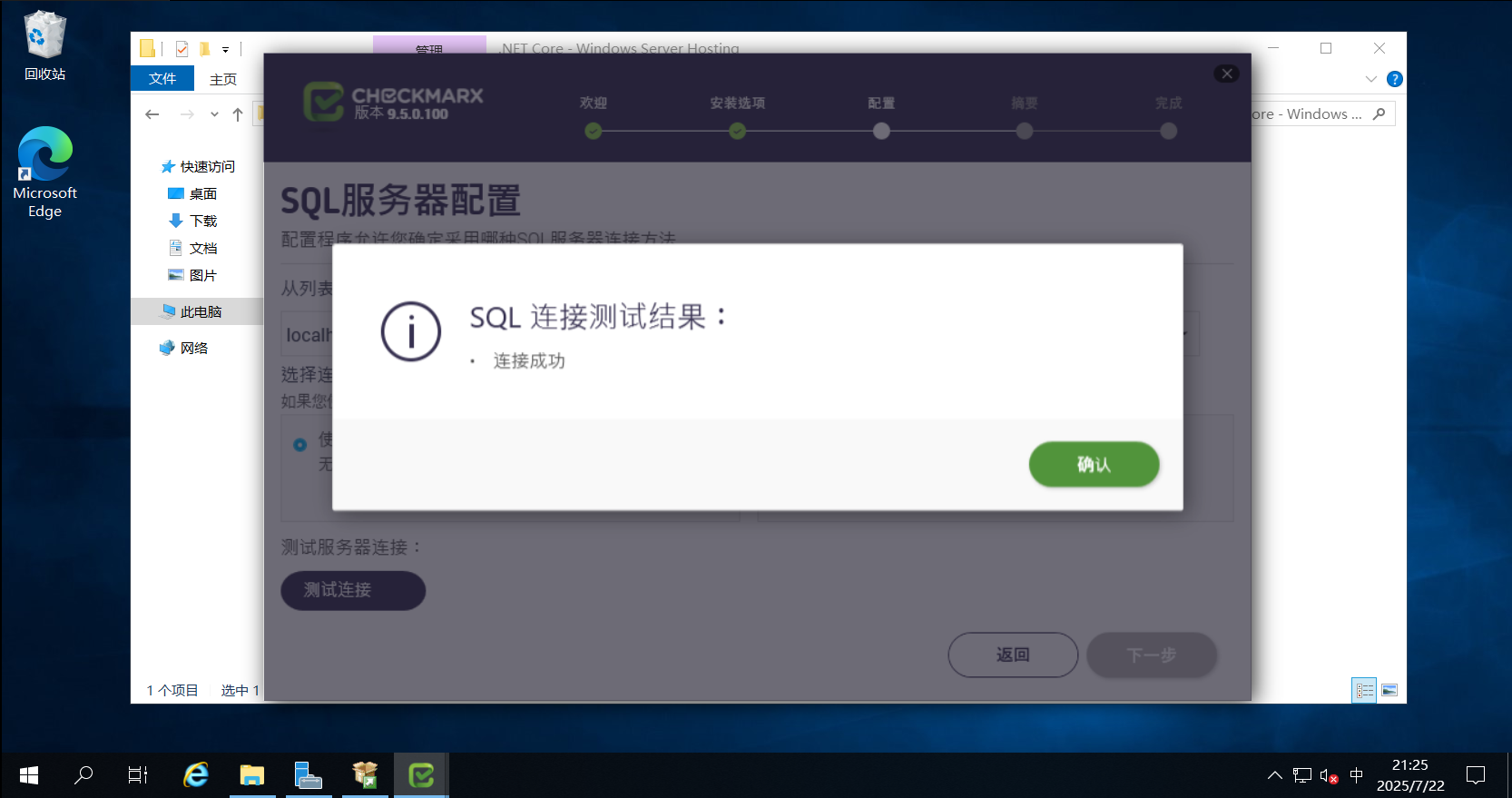
Task: Select the 摘要 summary step marker
Action: 1025,132
